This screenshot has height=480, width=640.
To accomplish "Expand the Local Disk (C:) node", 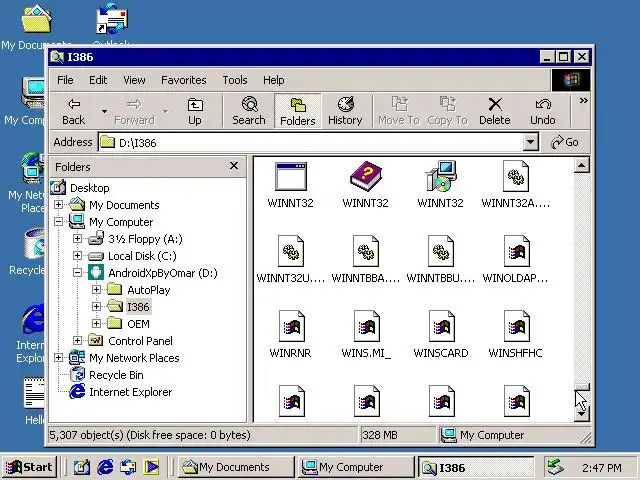I will coord(77,256).
